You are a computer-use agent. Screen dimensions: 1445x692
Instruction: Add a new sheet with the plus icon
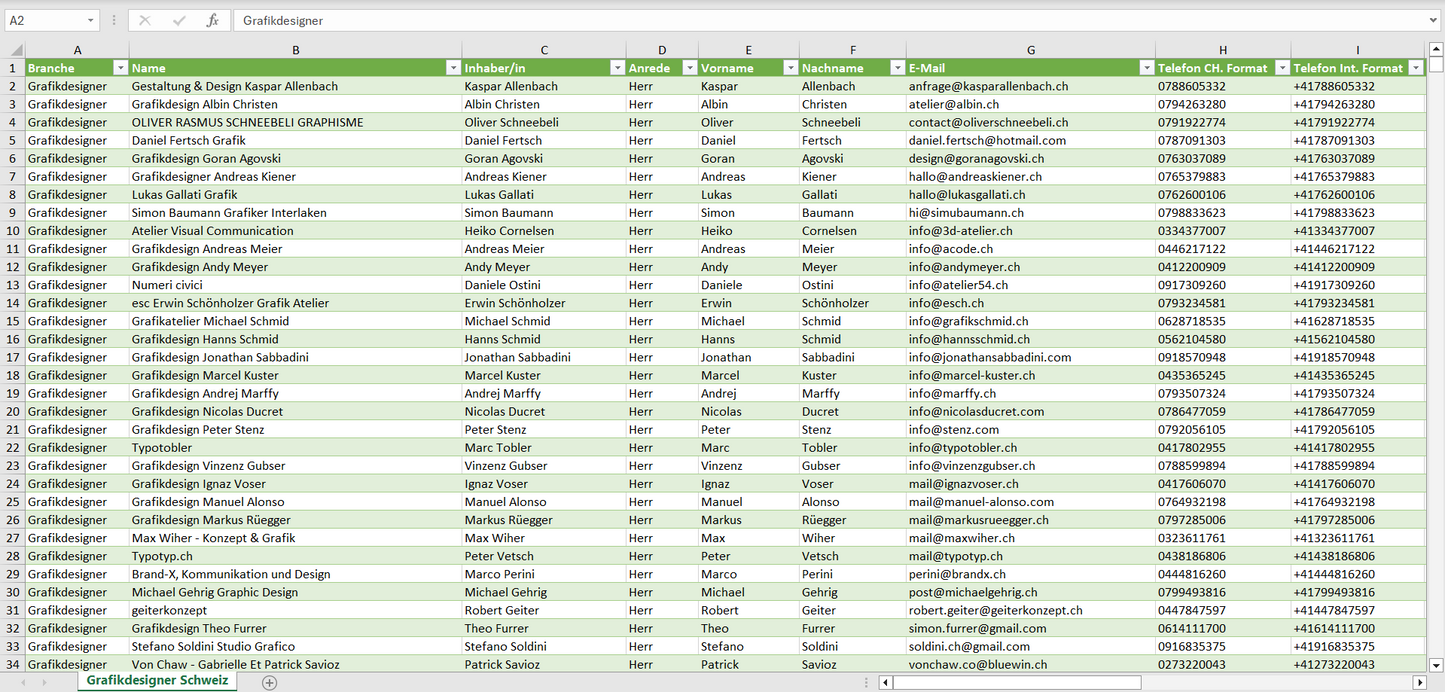(269, 682)
